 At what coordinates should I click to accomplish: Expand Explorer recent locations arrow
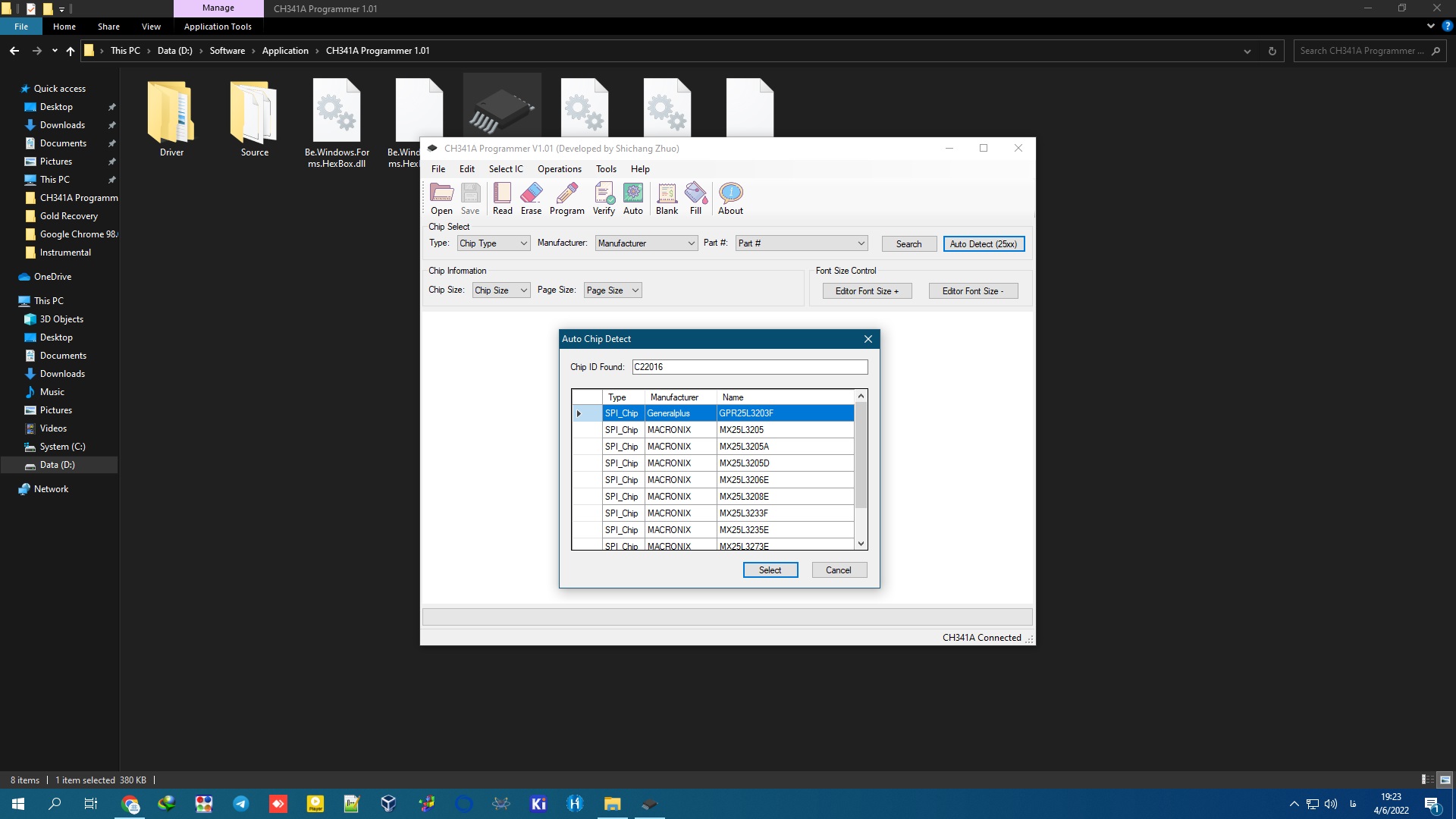click(55, 51)
